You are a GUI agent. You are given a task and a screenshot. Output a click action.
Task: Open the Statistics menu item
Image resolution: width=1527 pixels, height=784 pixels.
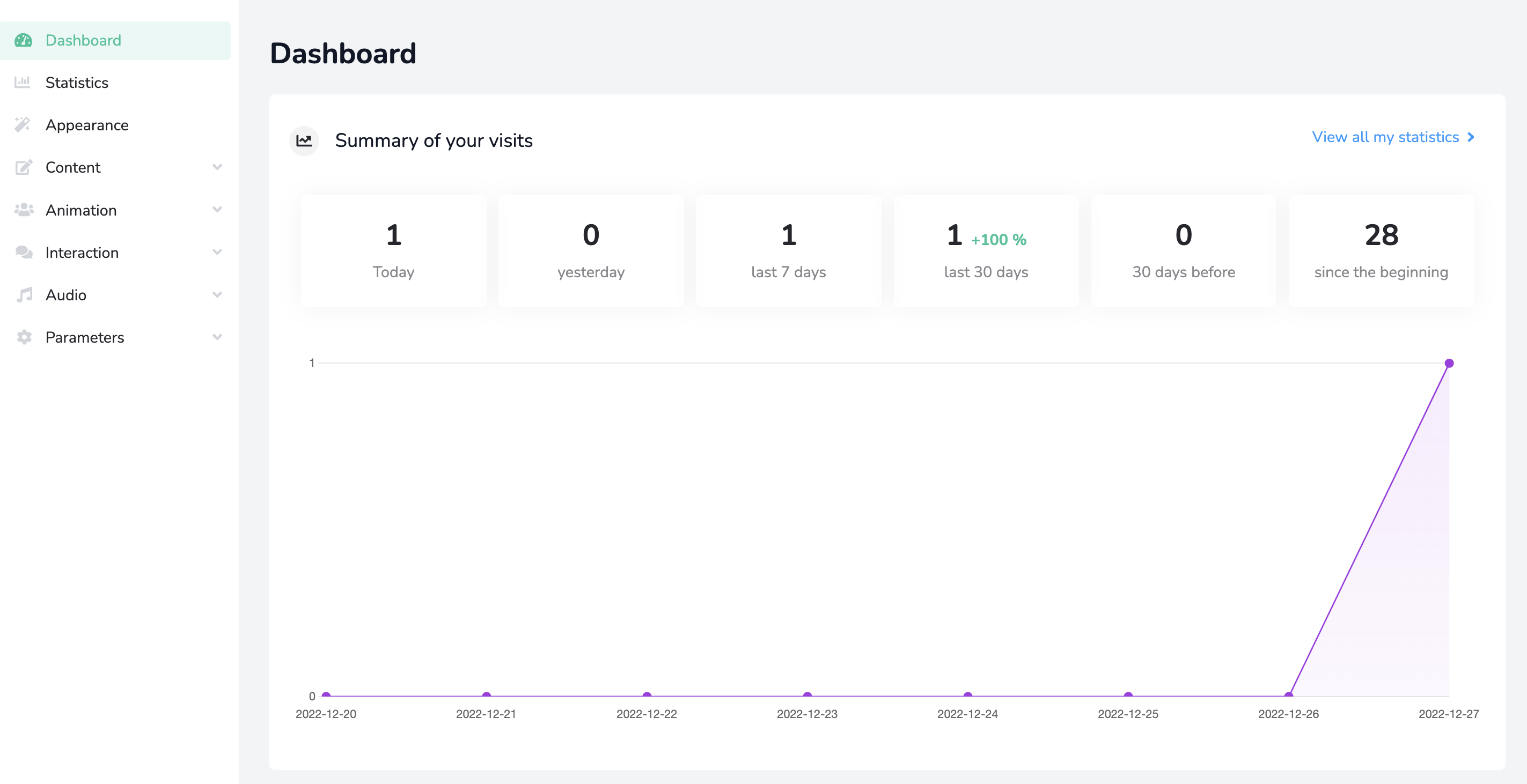coord(77,83)
